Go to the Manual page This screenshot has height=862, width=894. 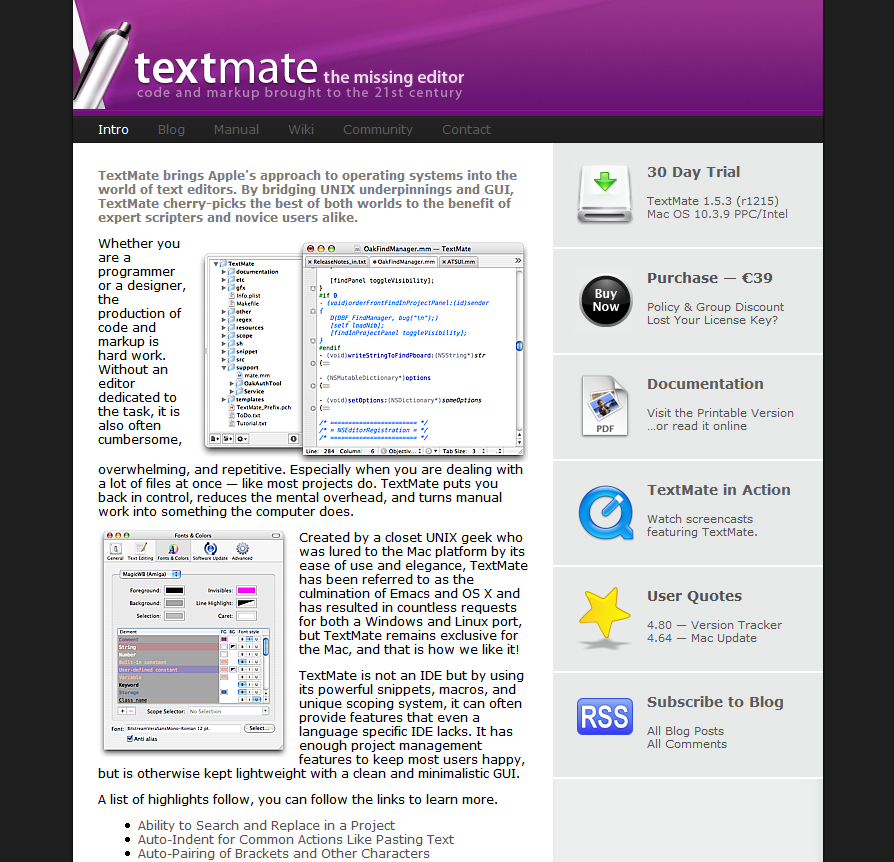(x=236, y=129)
